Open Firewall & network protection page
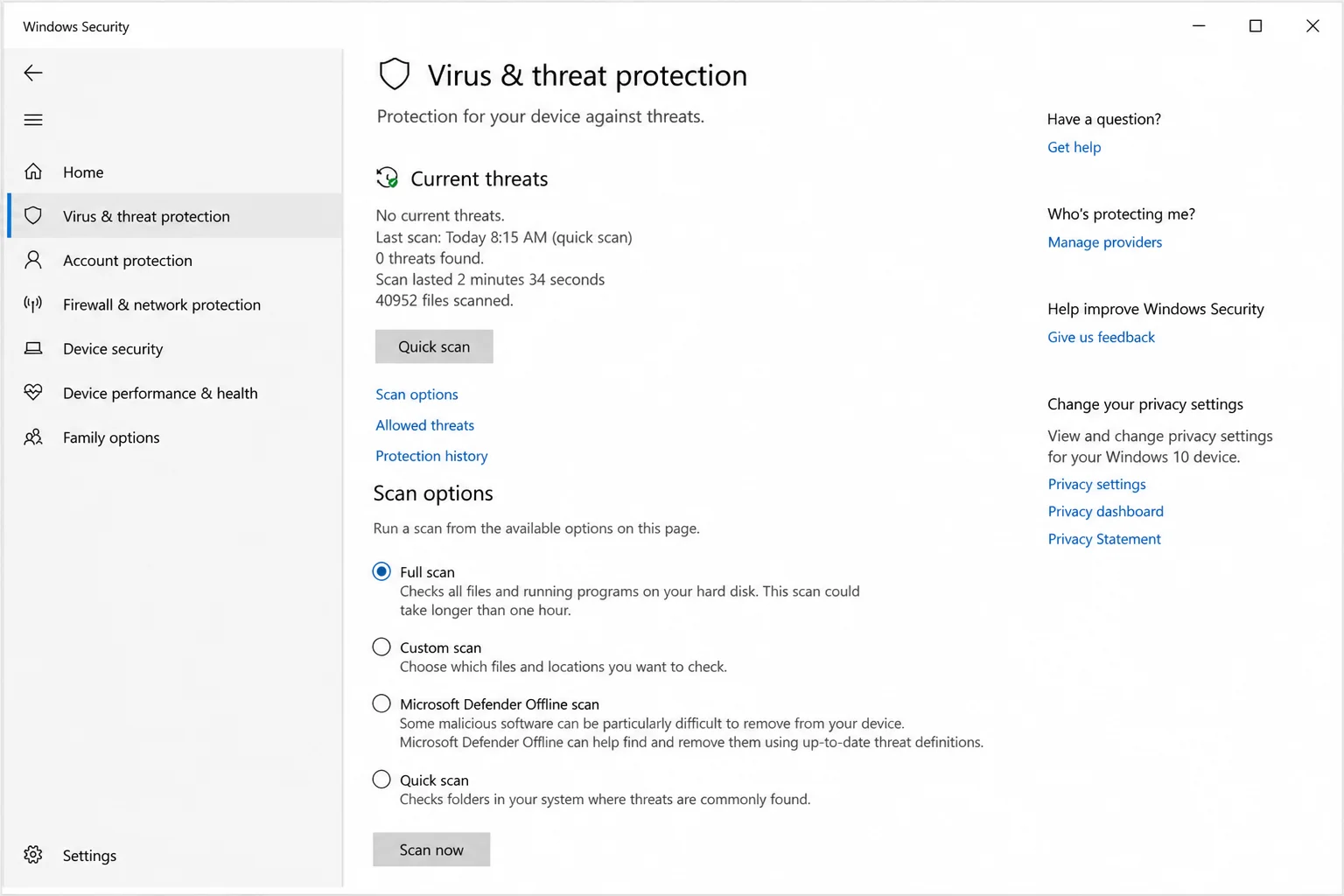 (174, 304)
